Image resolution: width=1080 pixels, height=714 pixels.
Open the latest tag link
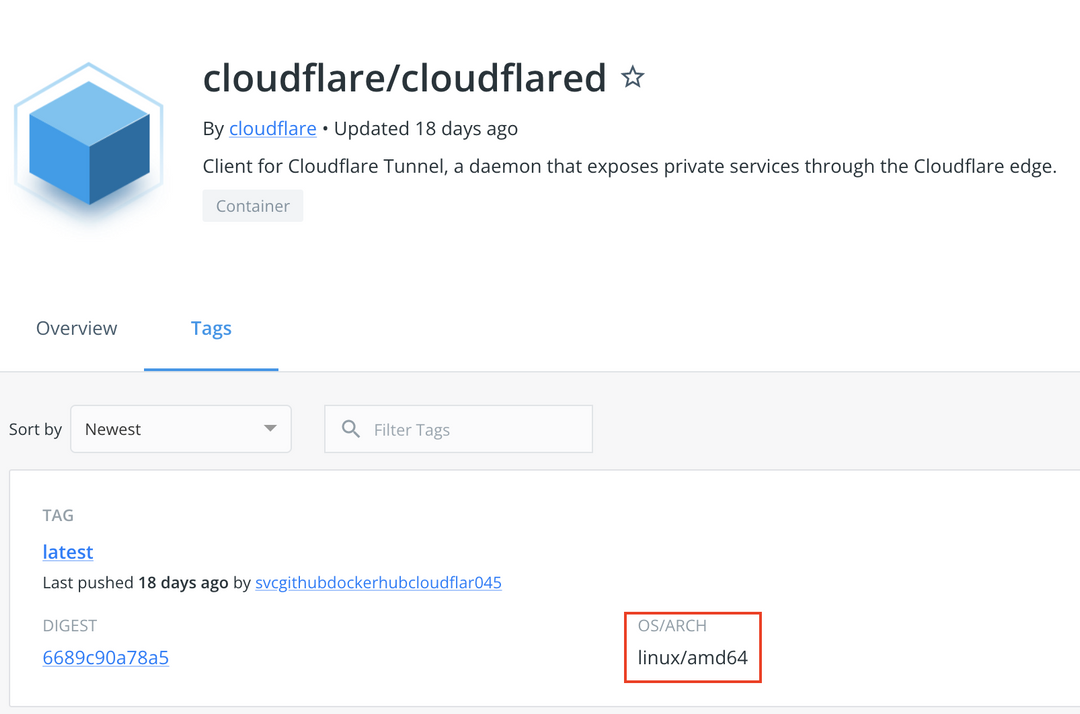pyautogui.click(x=68, y=552)
